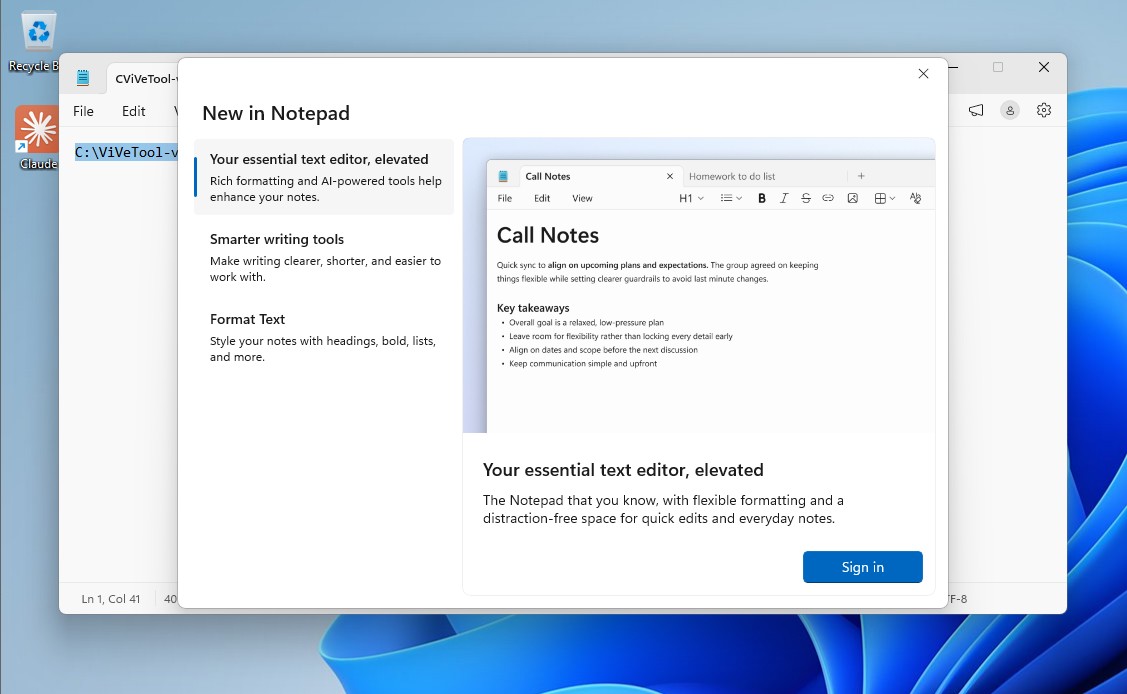Select the Strikethrough icon
Screen dimensions: 1127x694
[806, 198]
